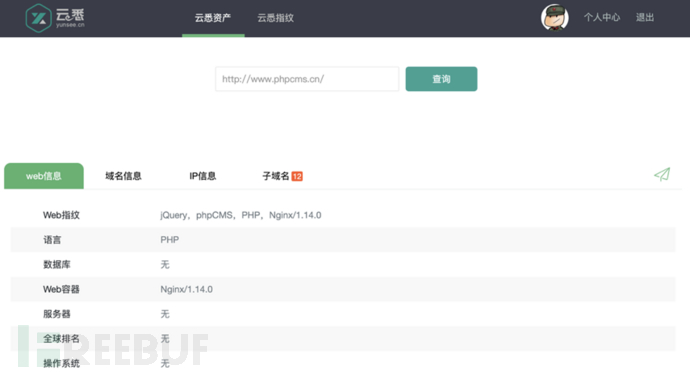This screenshot has width=690, height=374.
Task: Open the user avatar profile picture
Action: point(554,18)
